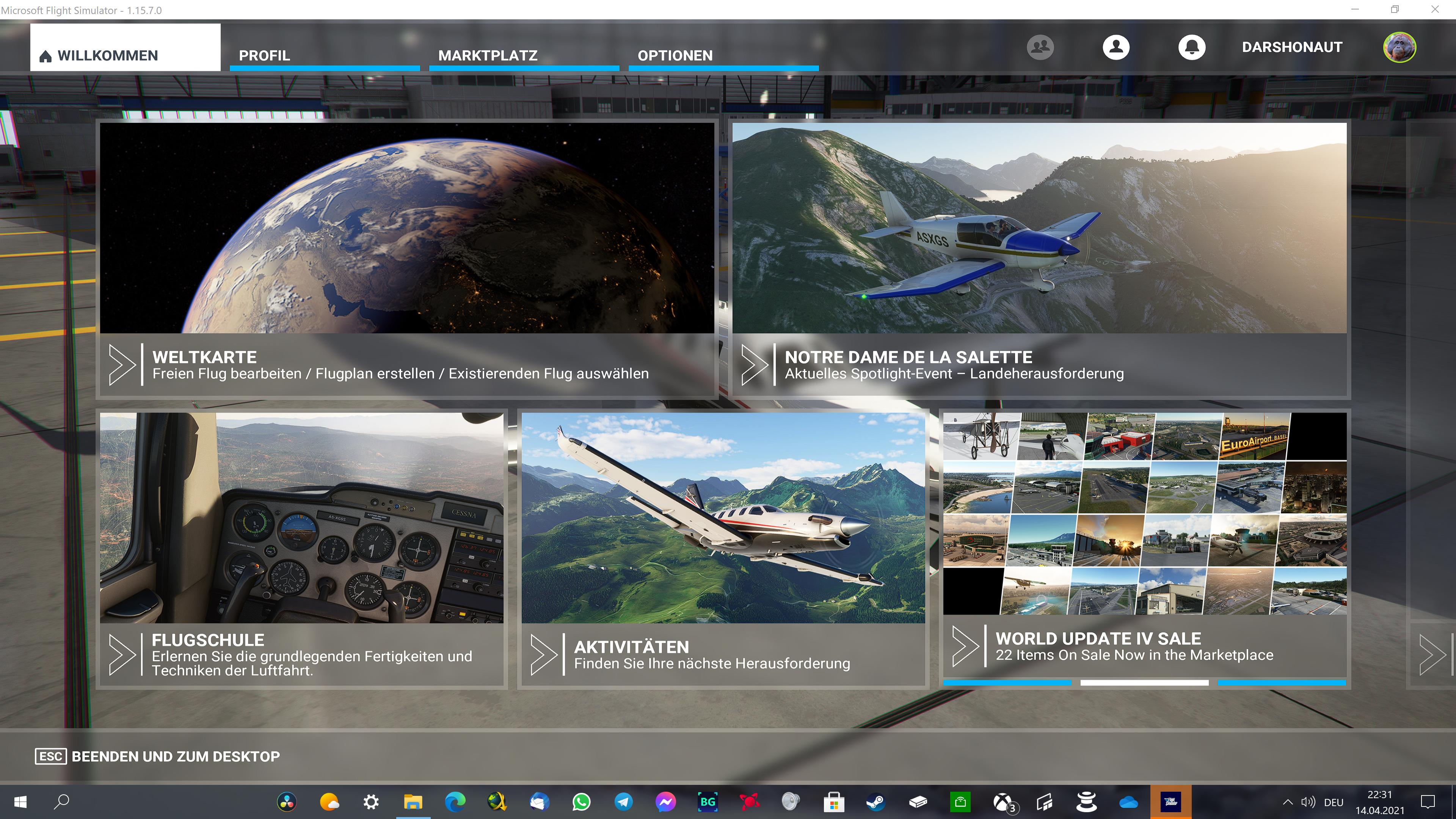The height and width of the screenshot is (819, 1456).
Task: Open Microsoft Store from taskbar
Action: pos(834,802)
